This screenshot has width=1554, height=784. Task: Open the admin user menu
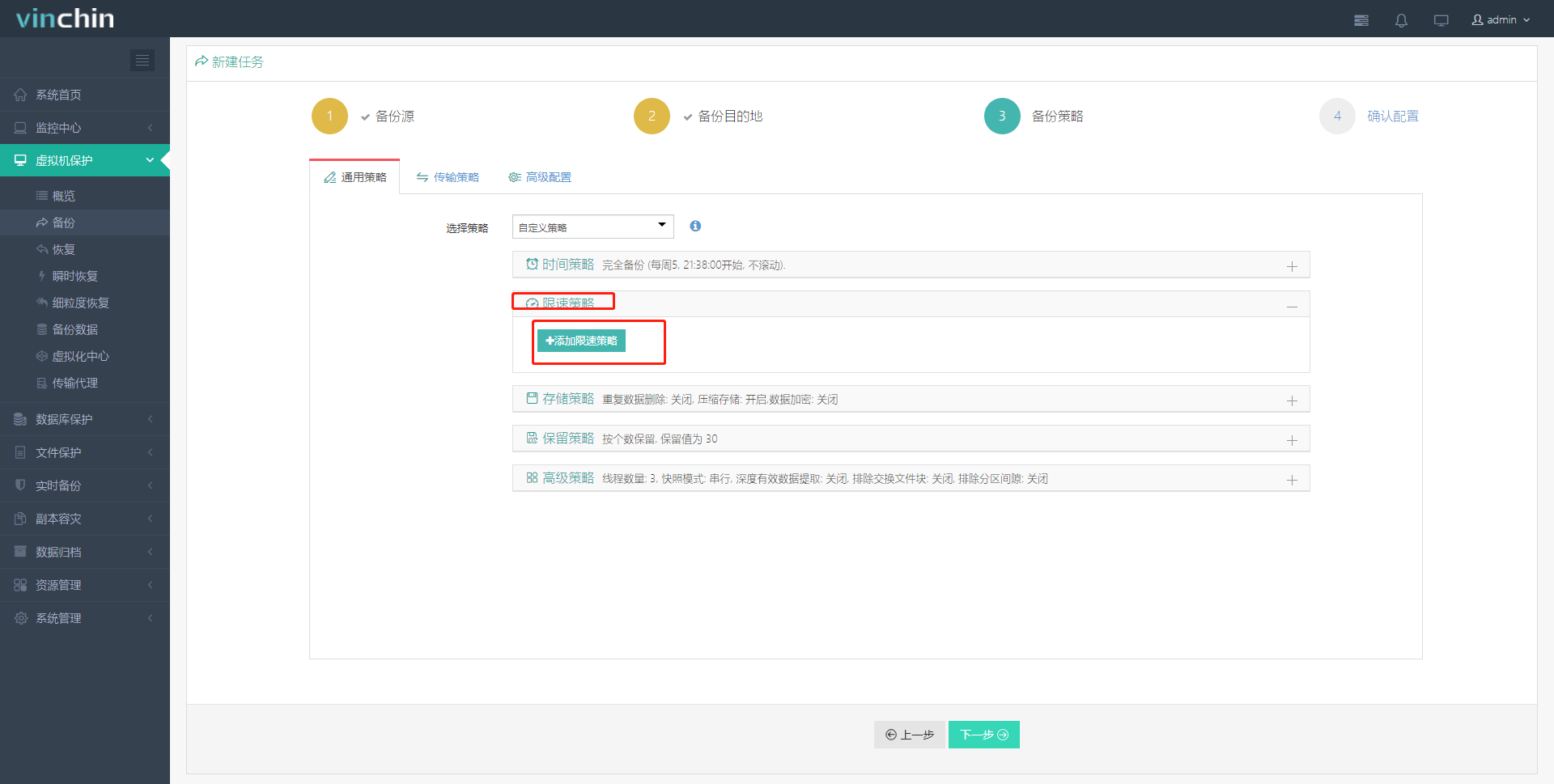tap(1501, 19)
